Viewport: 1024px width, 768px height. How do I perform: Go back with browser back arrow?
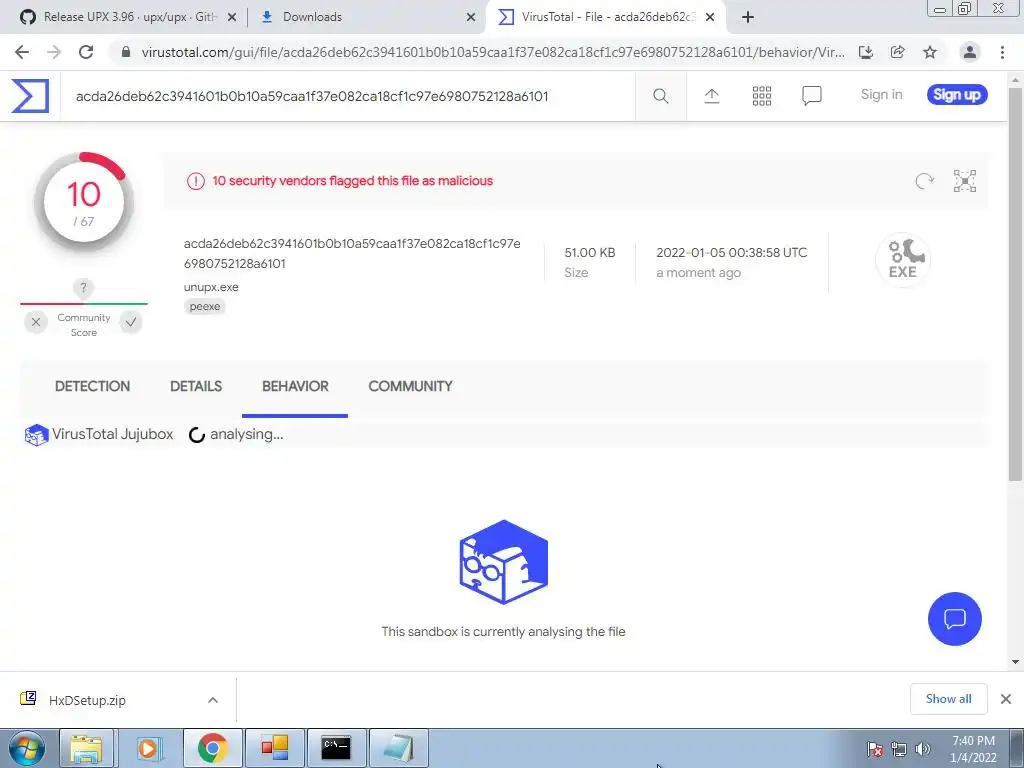[22, 52]
